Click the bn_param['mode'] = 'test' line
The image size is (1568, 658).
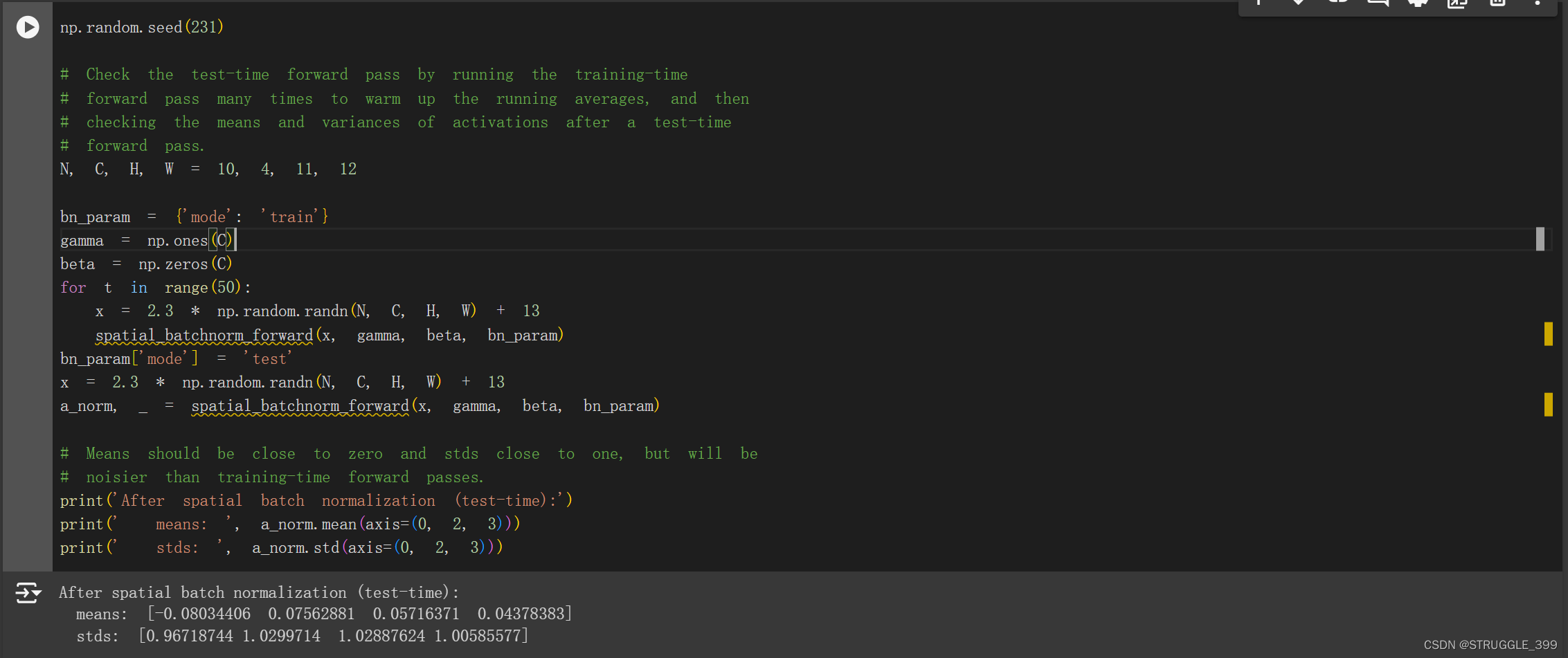pyautogui.click(x=177, y=358)
